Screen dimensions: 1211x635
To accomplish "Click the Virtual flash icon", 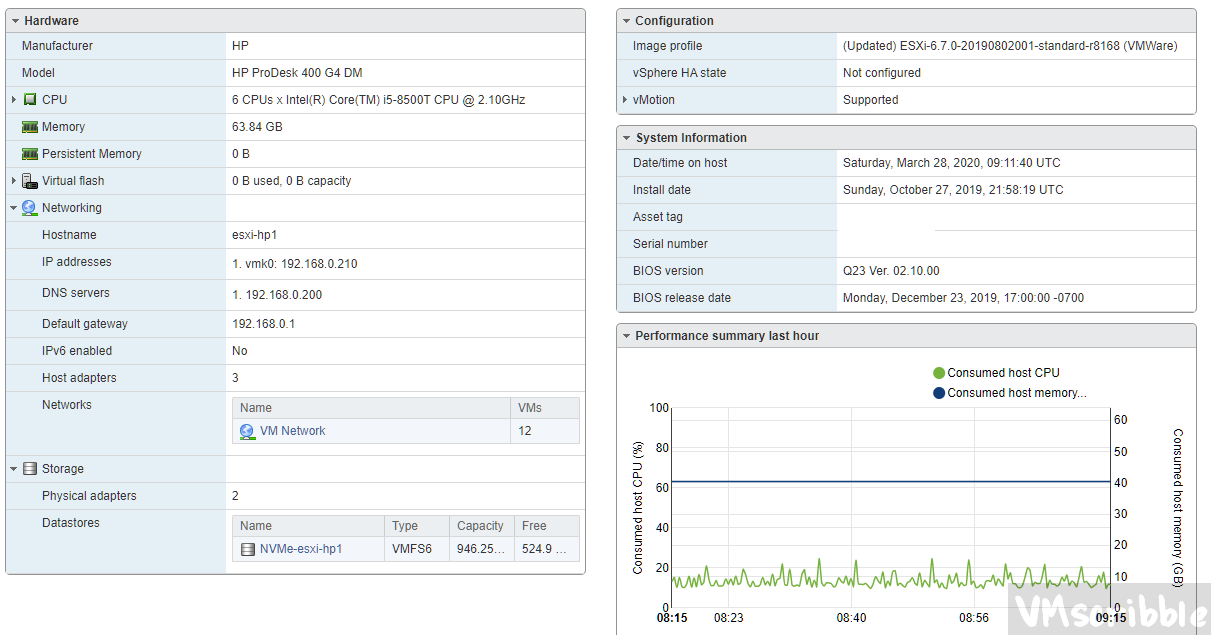I will click(30, 181).
